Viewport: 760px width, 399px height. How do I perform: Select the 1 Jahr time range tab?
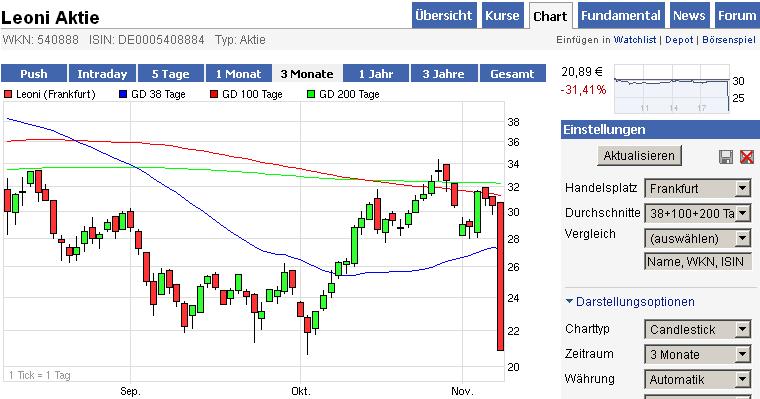(376, 74)
